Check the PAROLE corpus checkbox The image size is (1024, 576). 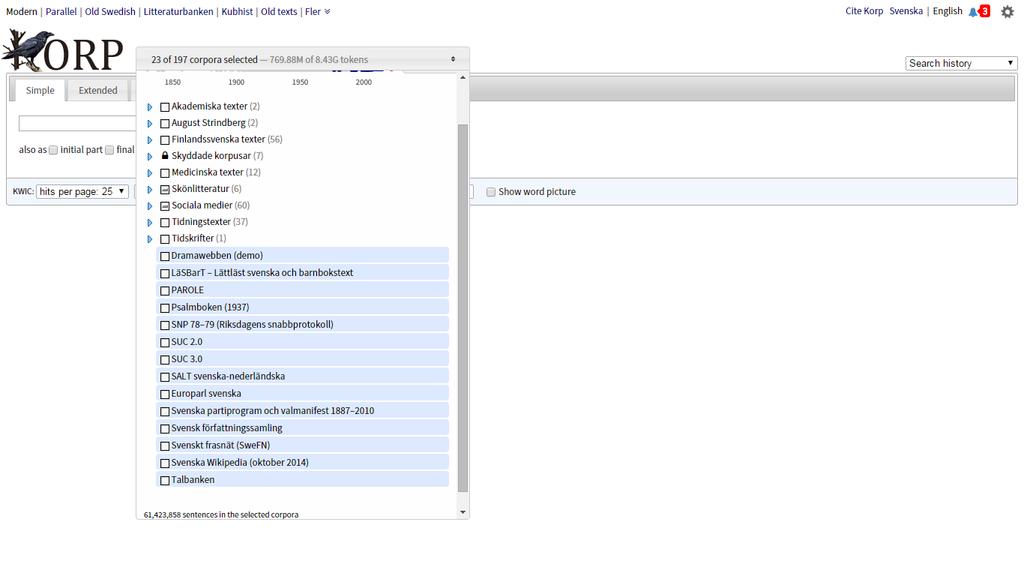165,291
